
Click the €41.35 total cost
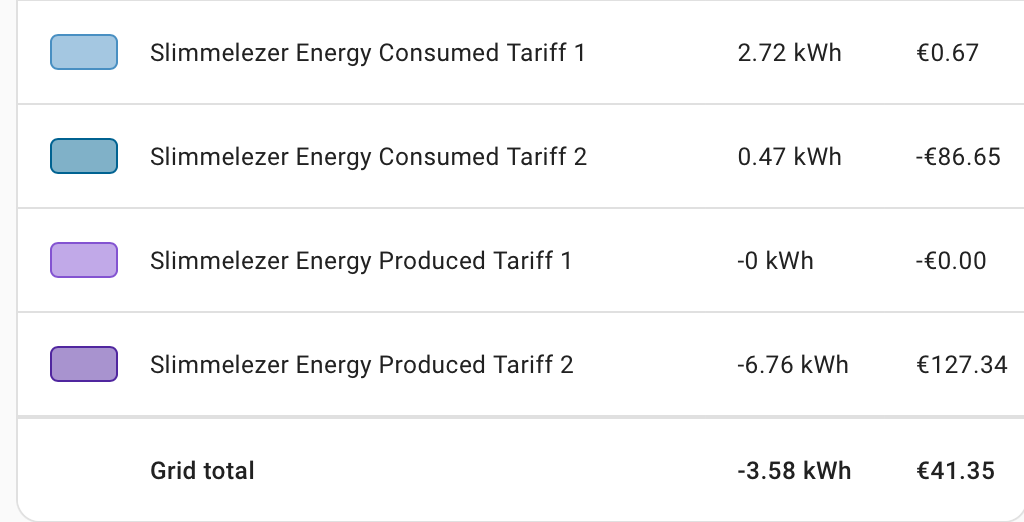[x=955, y=471]
